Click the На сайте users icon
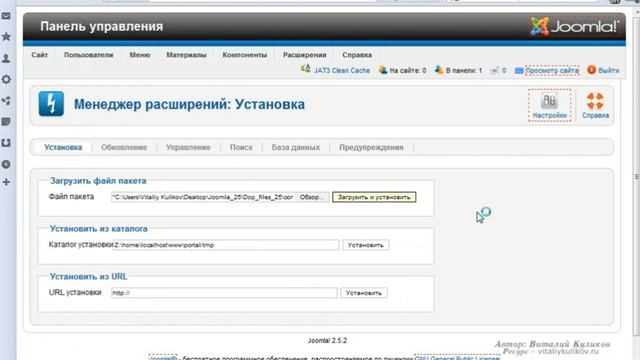 (383, 70)
